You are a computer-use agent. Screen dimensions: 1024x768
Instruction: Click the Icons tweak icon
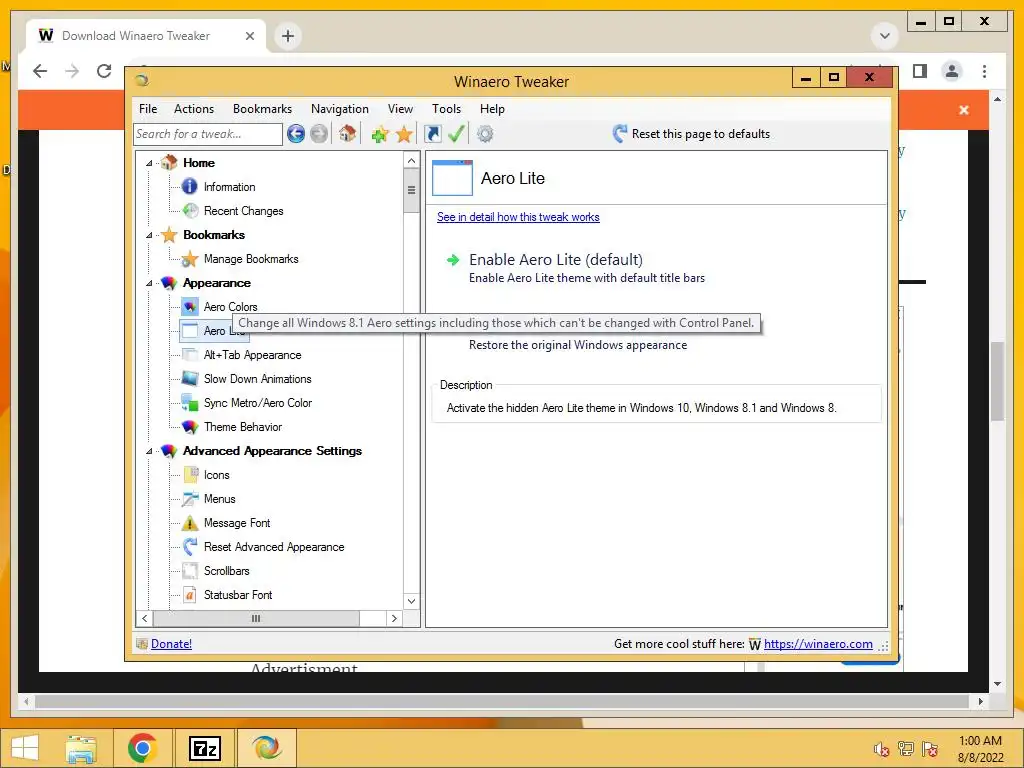tap(190, 475)
